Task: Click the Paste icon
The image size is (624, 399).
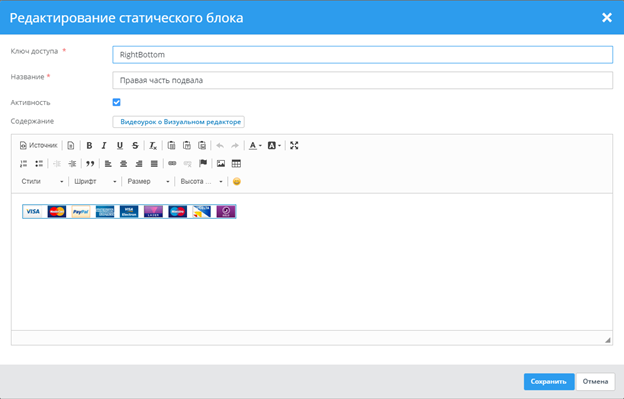Action: [x=171, y=146]
